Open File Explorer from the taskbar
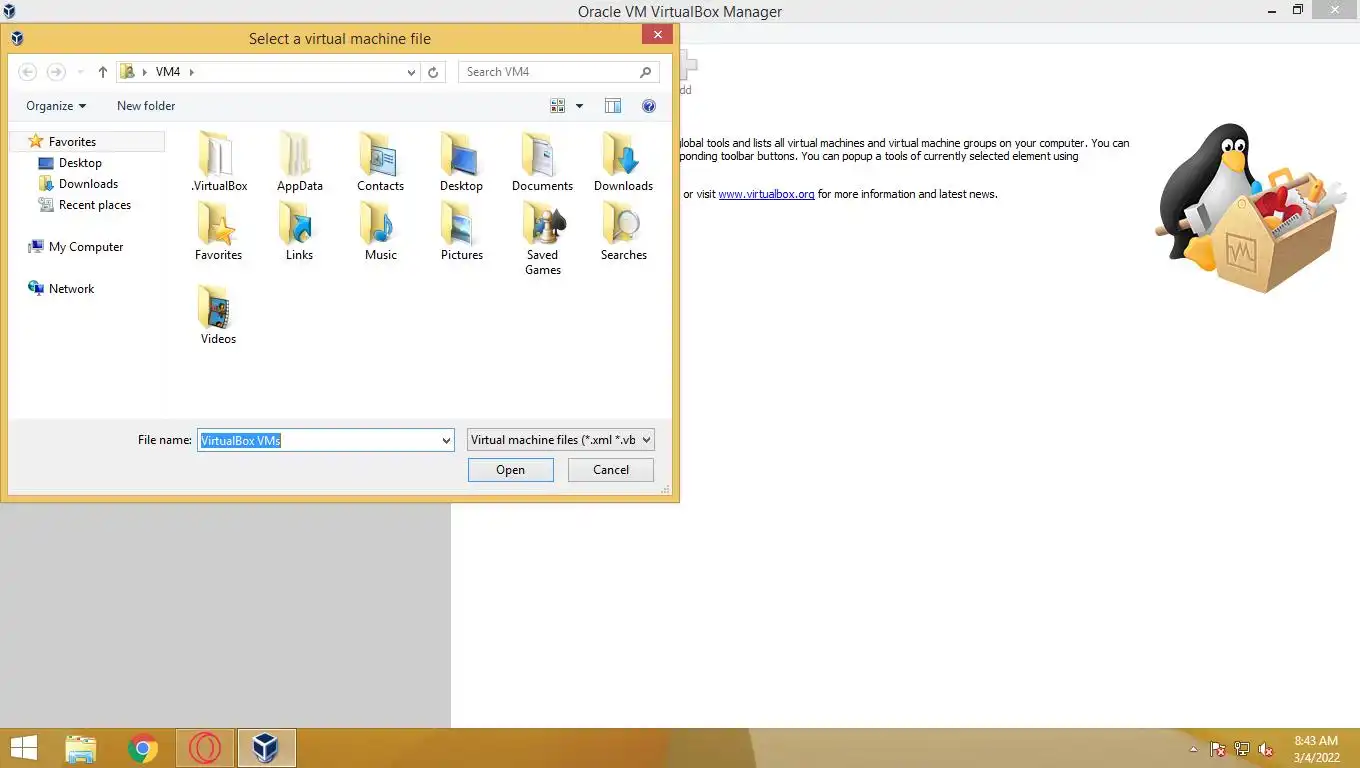1360x768 pixels. click(x=81, y=748)
